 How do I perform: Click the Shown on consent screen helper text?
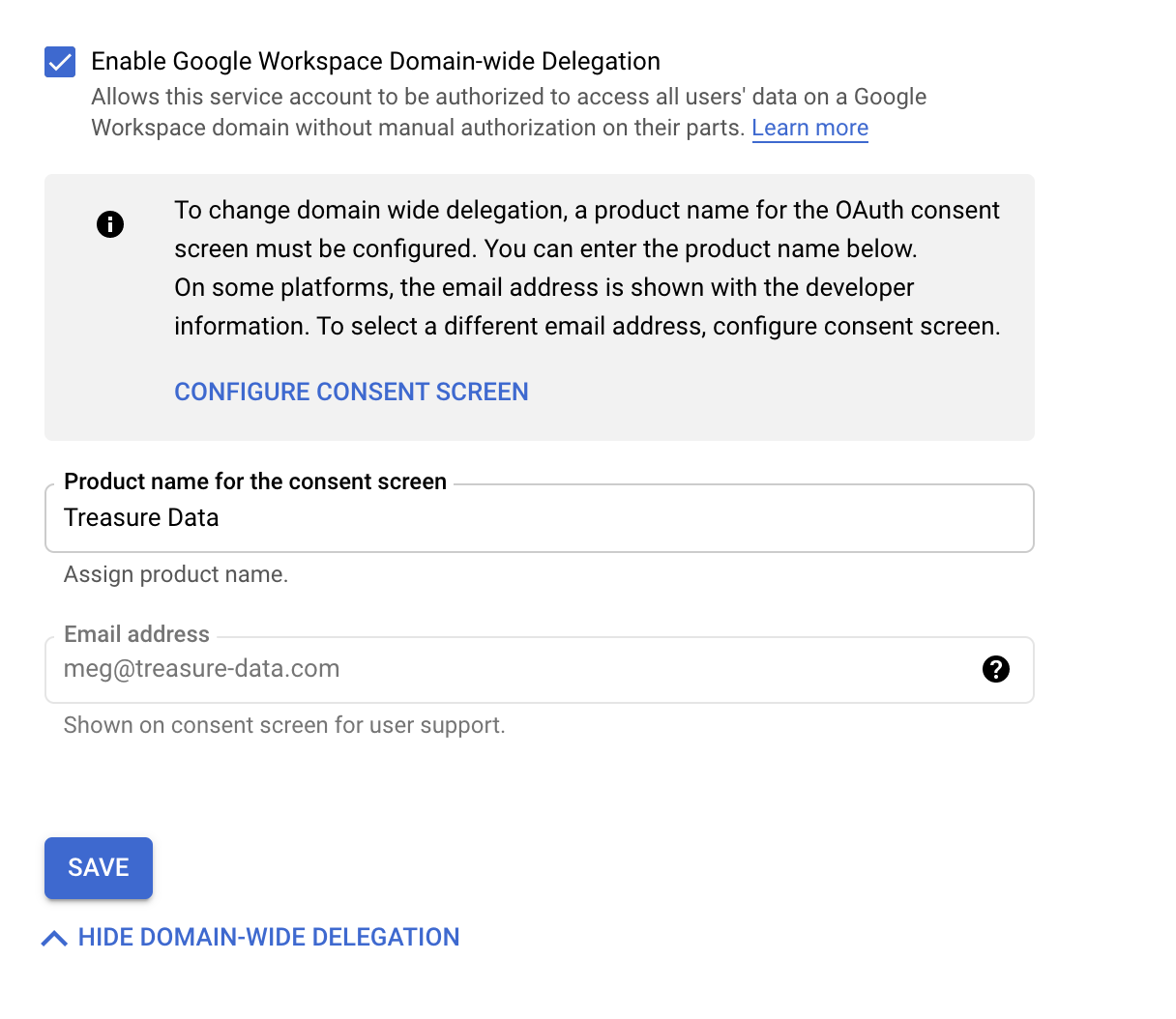284,725
